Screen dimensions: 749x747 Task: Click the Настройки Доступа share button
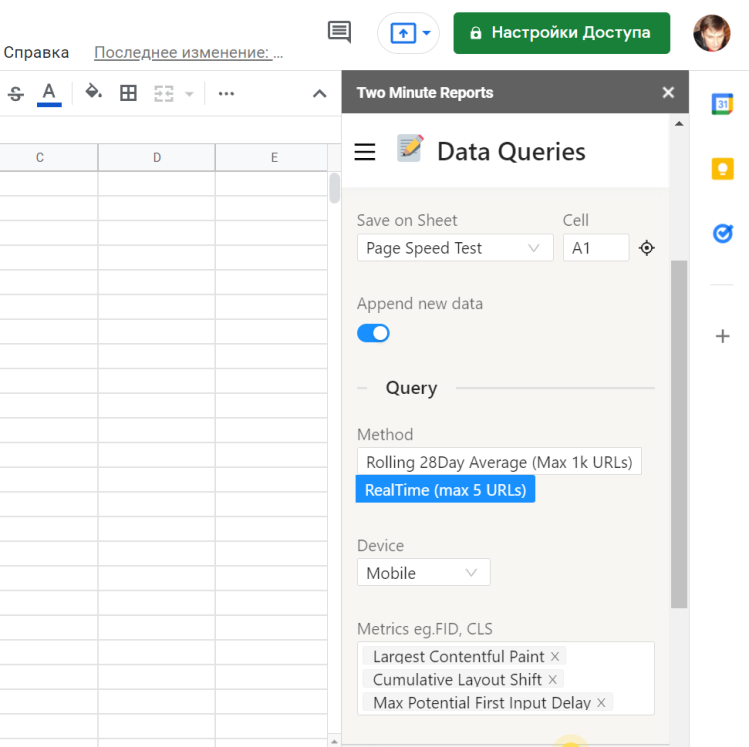[x=560, y=33]
